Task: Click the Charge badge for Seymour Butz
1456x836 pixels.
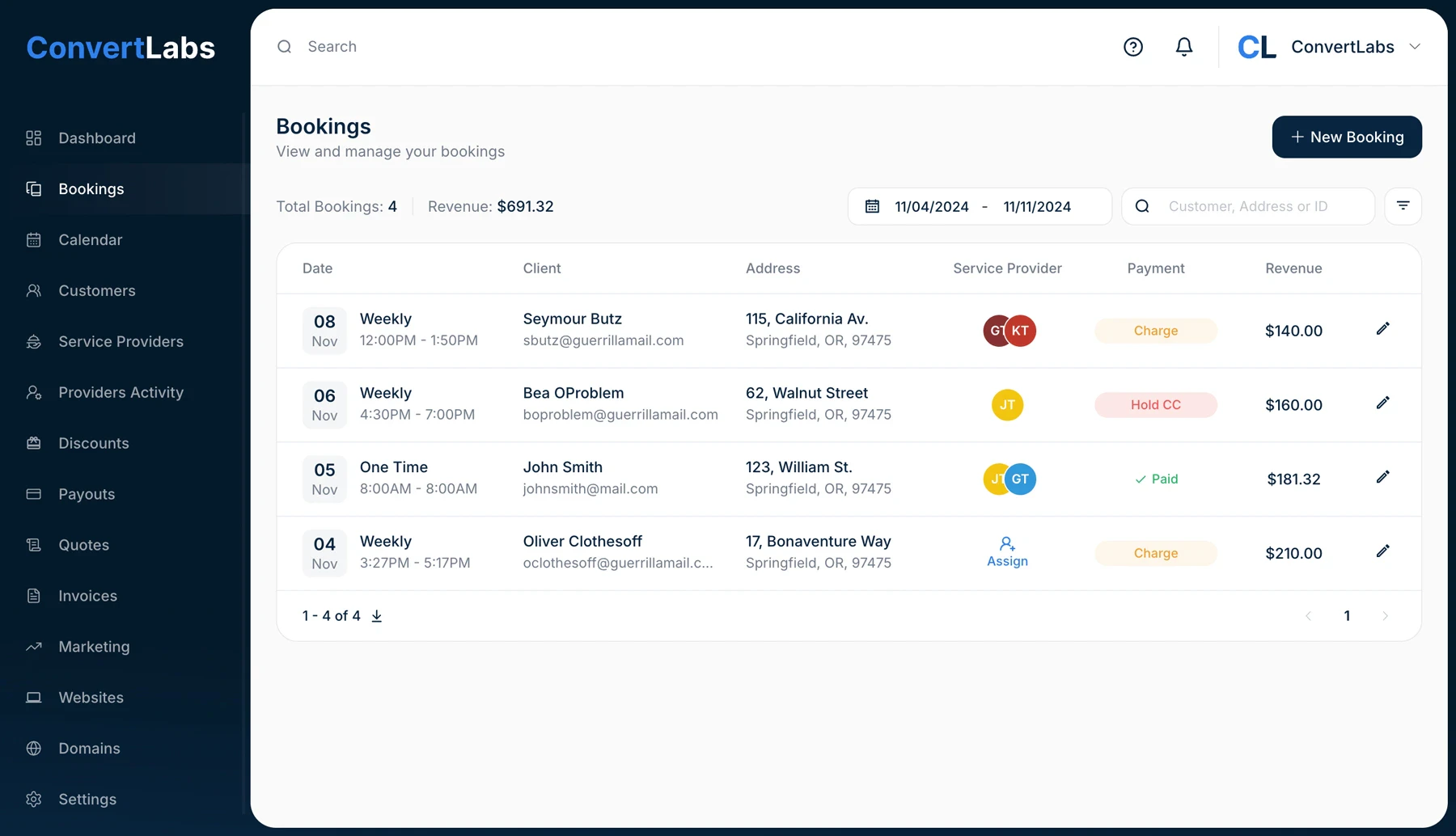Action: [x=1156, y=331]
